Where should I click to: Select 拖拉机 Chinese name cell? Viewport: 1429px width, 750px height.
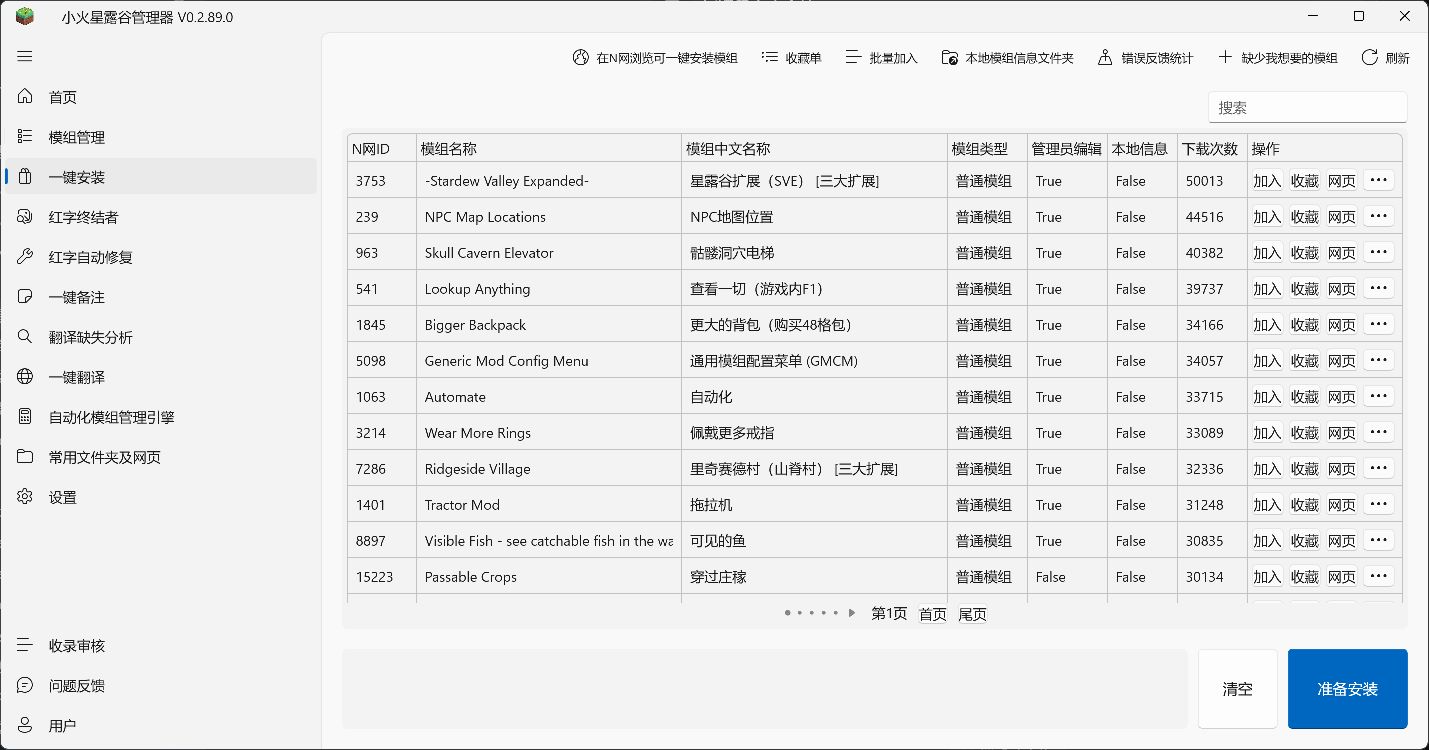click(x=814, y=505)
